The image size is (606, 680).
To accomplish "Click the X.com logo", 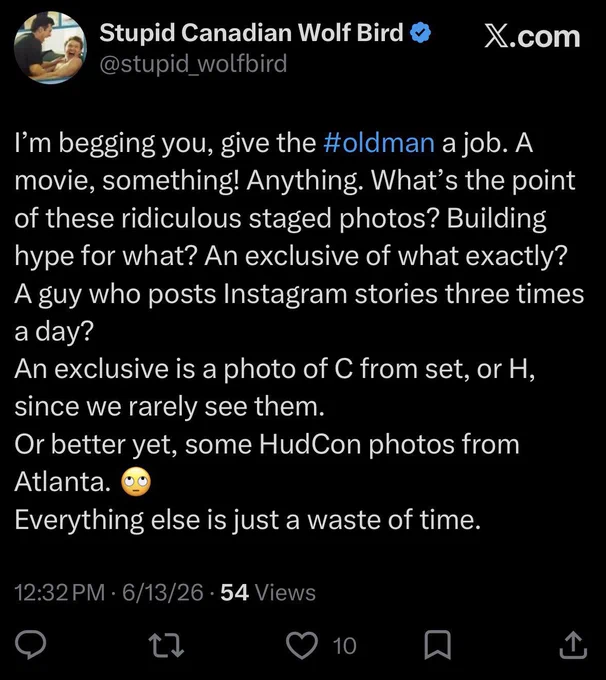I will (x=532, y=37).
